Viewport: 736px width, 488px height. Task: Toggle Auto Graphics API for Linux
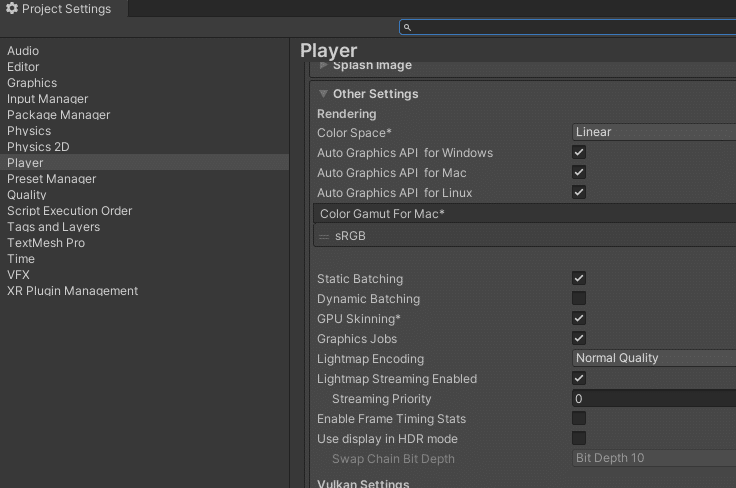point(579,192)
